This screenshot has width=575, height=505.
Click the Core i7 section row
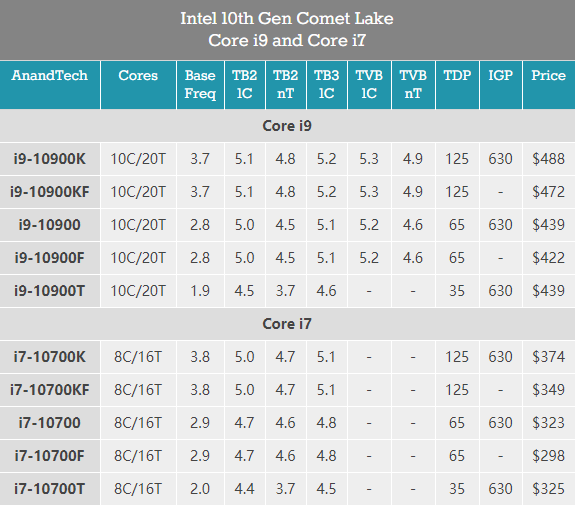(288, 324)
